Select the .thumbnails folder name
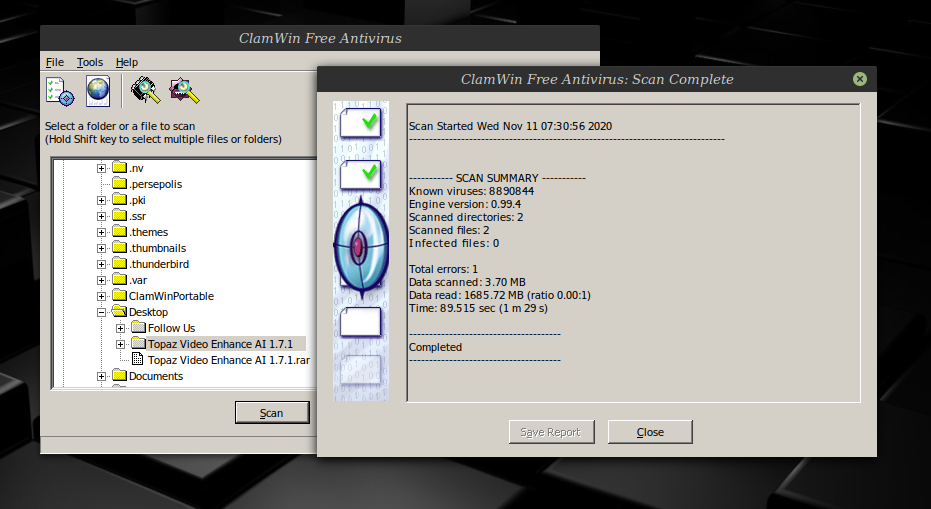 tap(157, 248)
